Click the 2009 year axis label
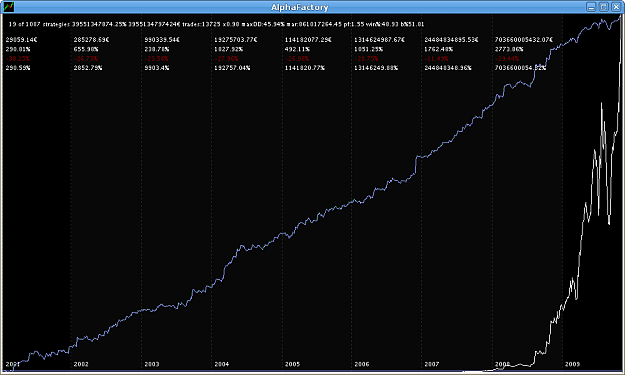This screenshot has width=625, height=375. click(572, 364)
